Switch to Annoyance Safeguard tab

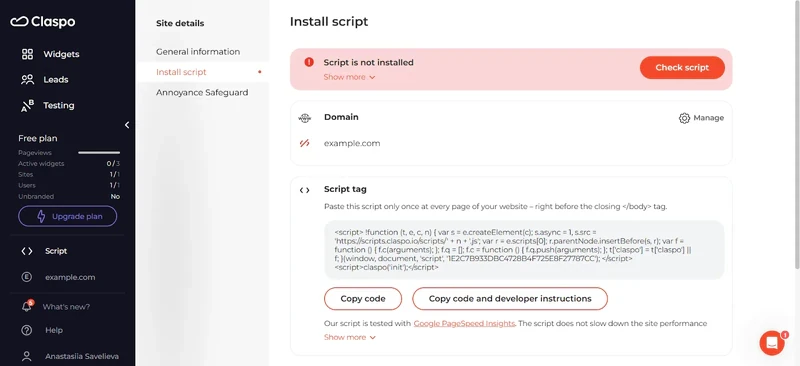click(x=202, y=92)
